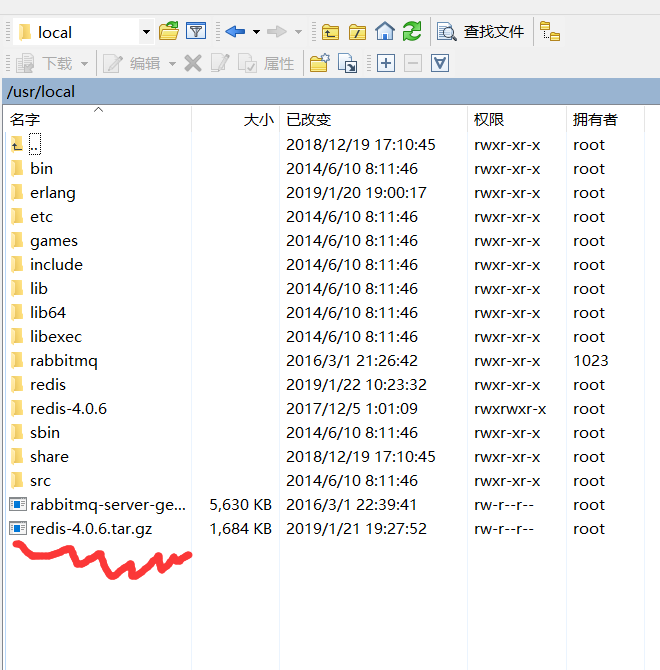Click the forward navigation arrow
660x670 pixels.
coord(276,32)
